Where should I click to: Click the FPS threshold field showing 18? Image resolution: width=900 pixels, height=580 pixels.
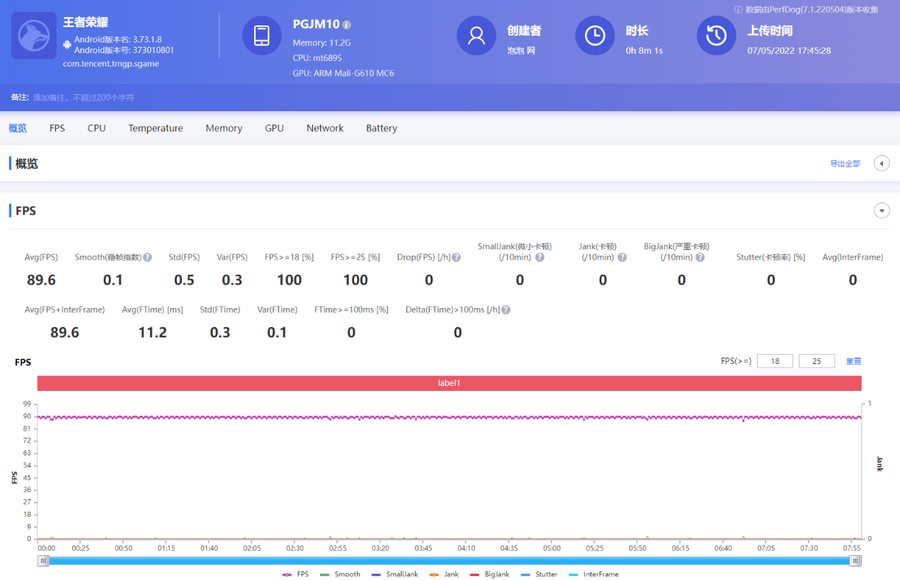click(775, 361)
